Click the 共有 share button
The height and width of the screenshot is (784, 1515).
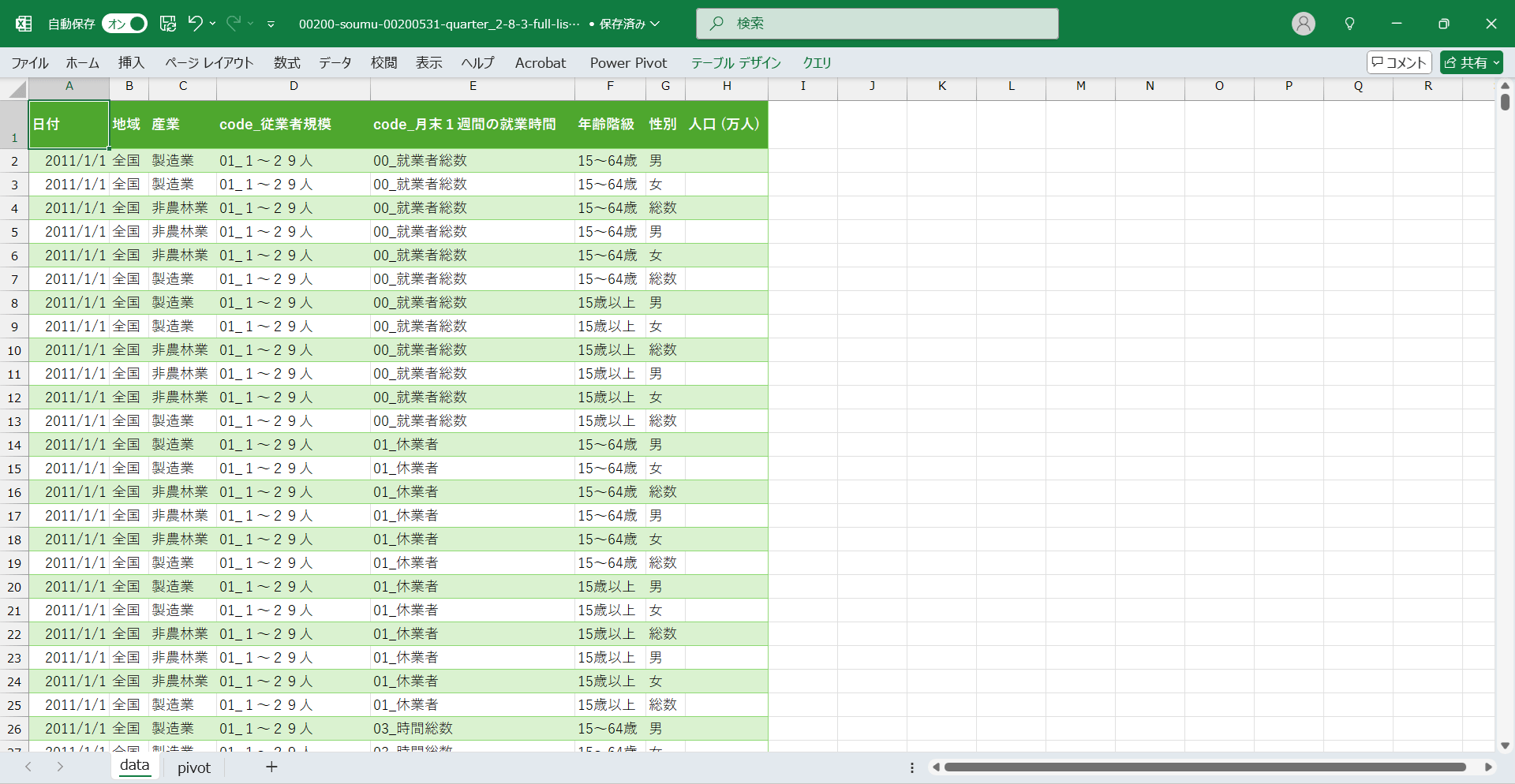click(x=1471, y=62)
